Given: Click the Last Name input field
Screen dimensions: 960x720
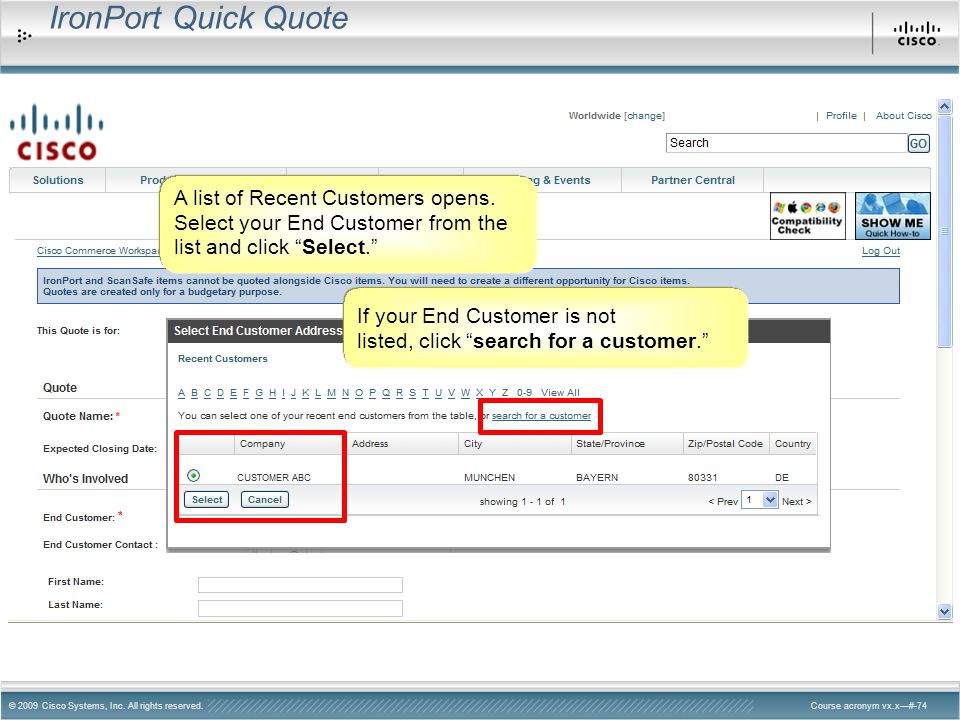Looking at the screenshot, I should [x=300, y=608].
